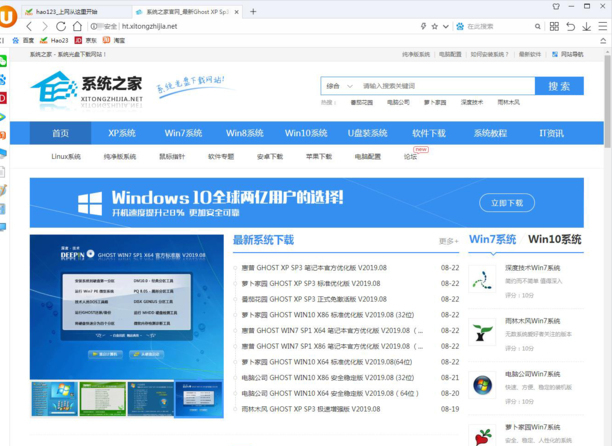This screenshot has width=612, height=446.
Task: Expand the 综合 search category dropdown
Action: click(339, 86)
